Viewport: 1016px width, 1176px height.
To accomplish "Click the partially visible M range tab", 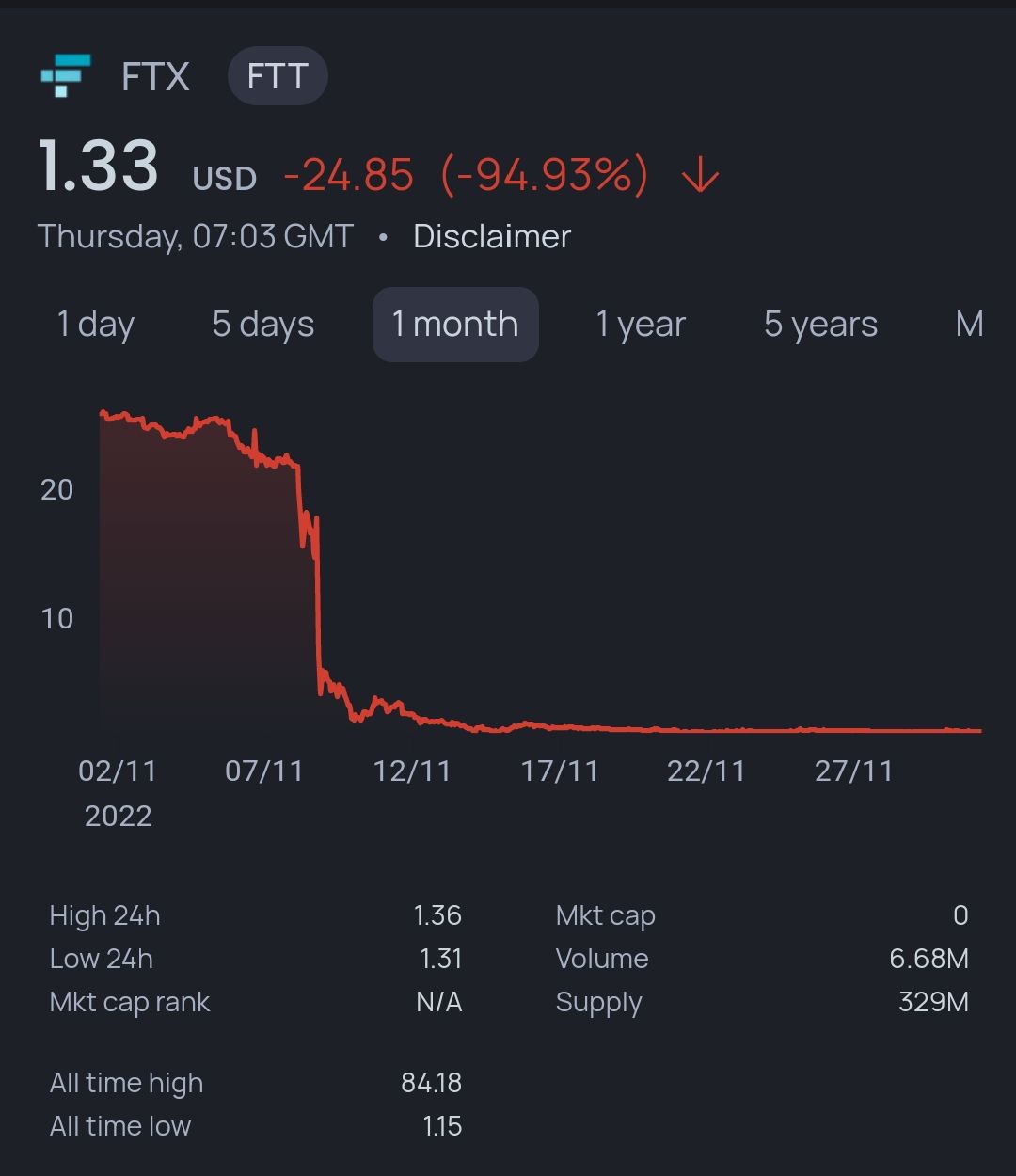I will 969,325.
